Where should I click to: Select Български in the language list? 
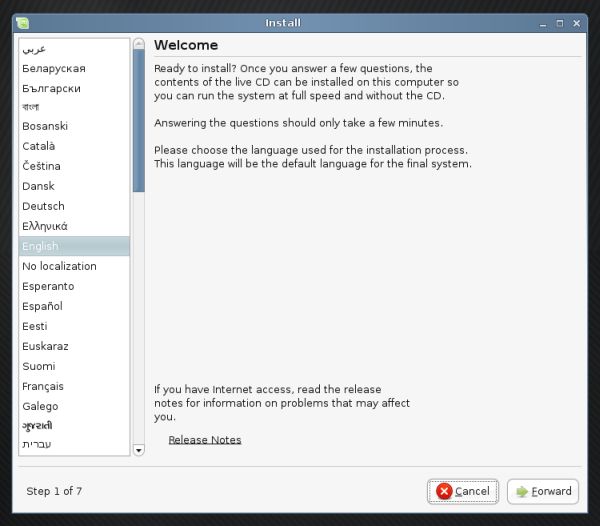pos(74,89)
